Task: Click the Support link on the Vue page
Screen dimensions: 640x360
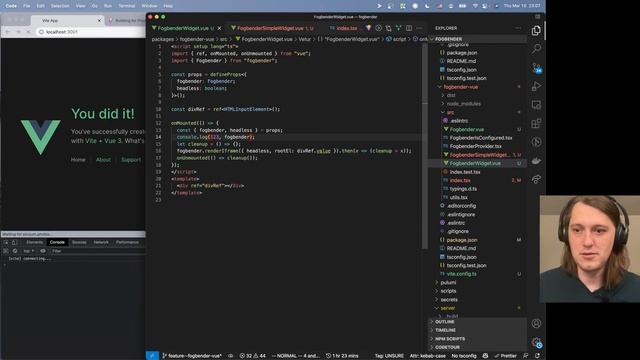Action: click(x=131, y=160)
